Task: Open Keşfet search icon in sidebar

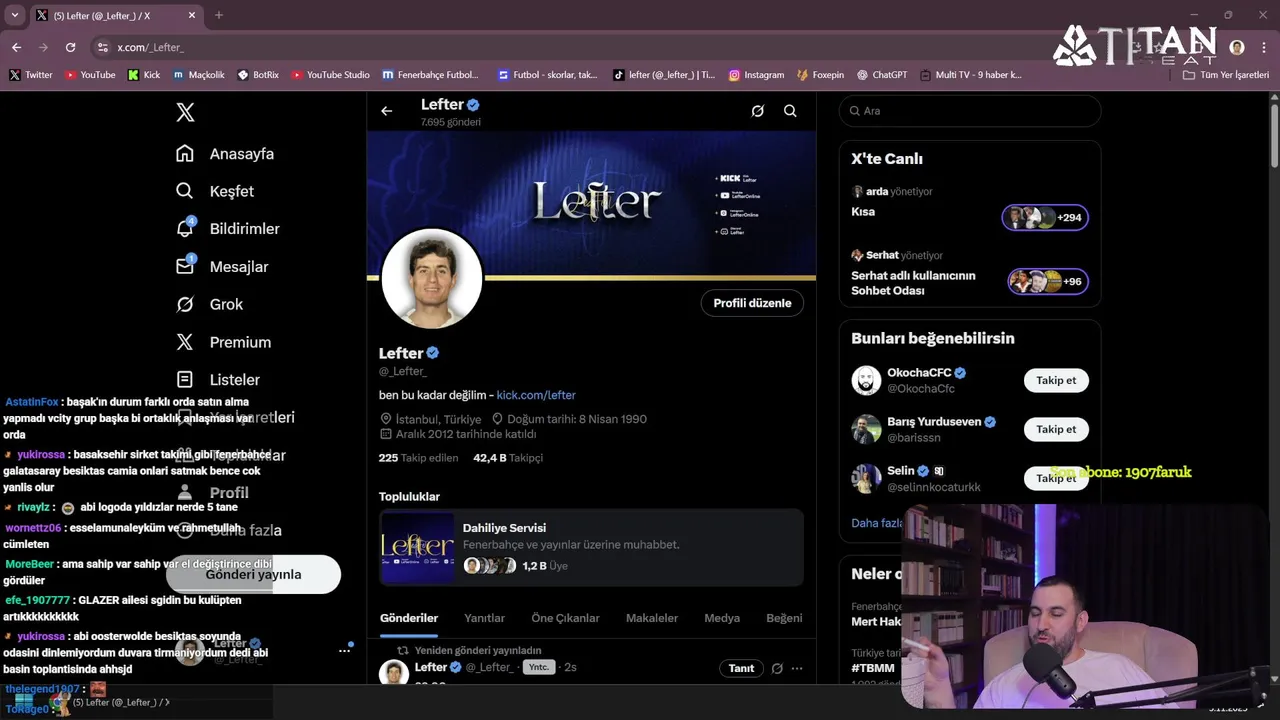Action: 185,191
